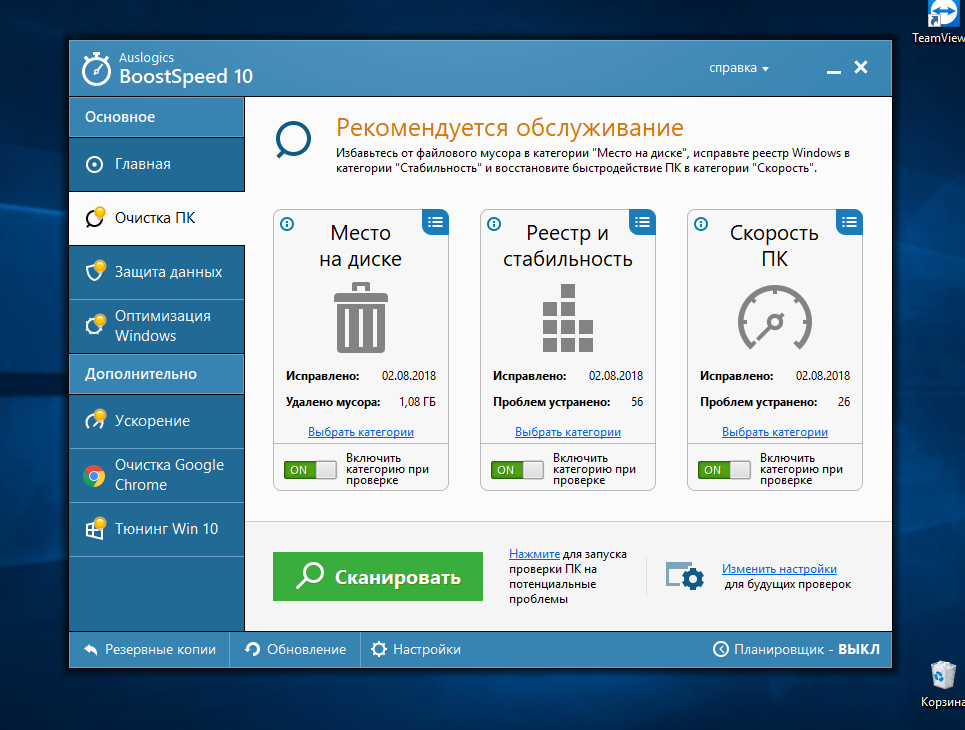
Task: Click Выбрать категории link under Место на диске
Action: click(x=361, y=432)
